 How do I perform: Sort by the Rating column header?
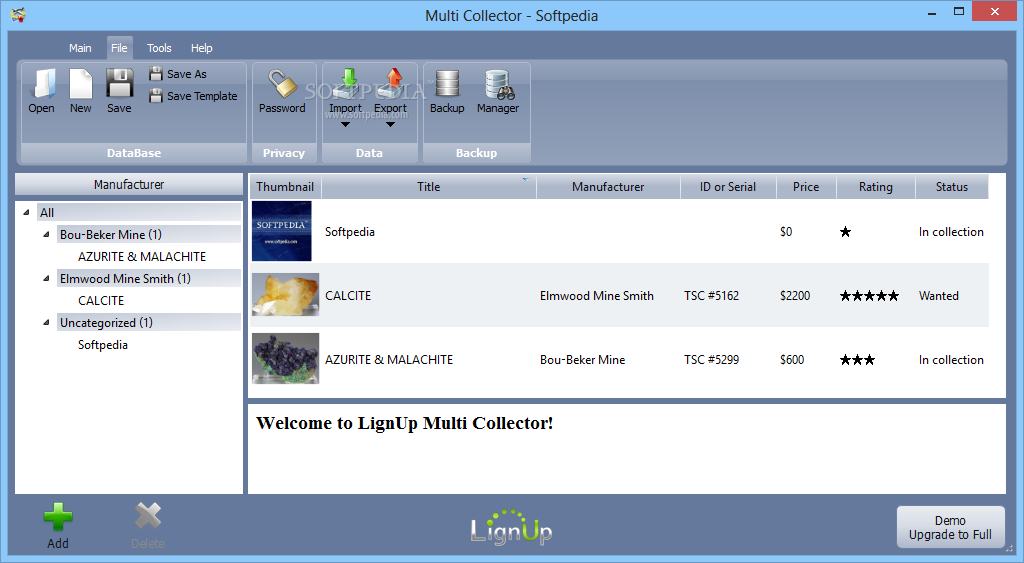[x=876, y=187]
